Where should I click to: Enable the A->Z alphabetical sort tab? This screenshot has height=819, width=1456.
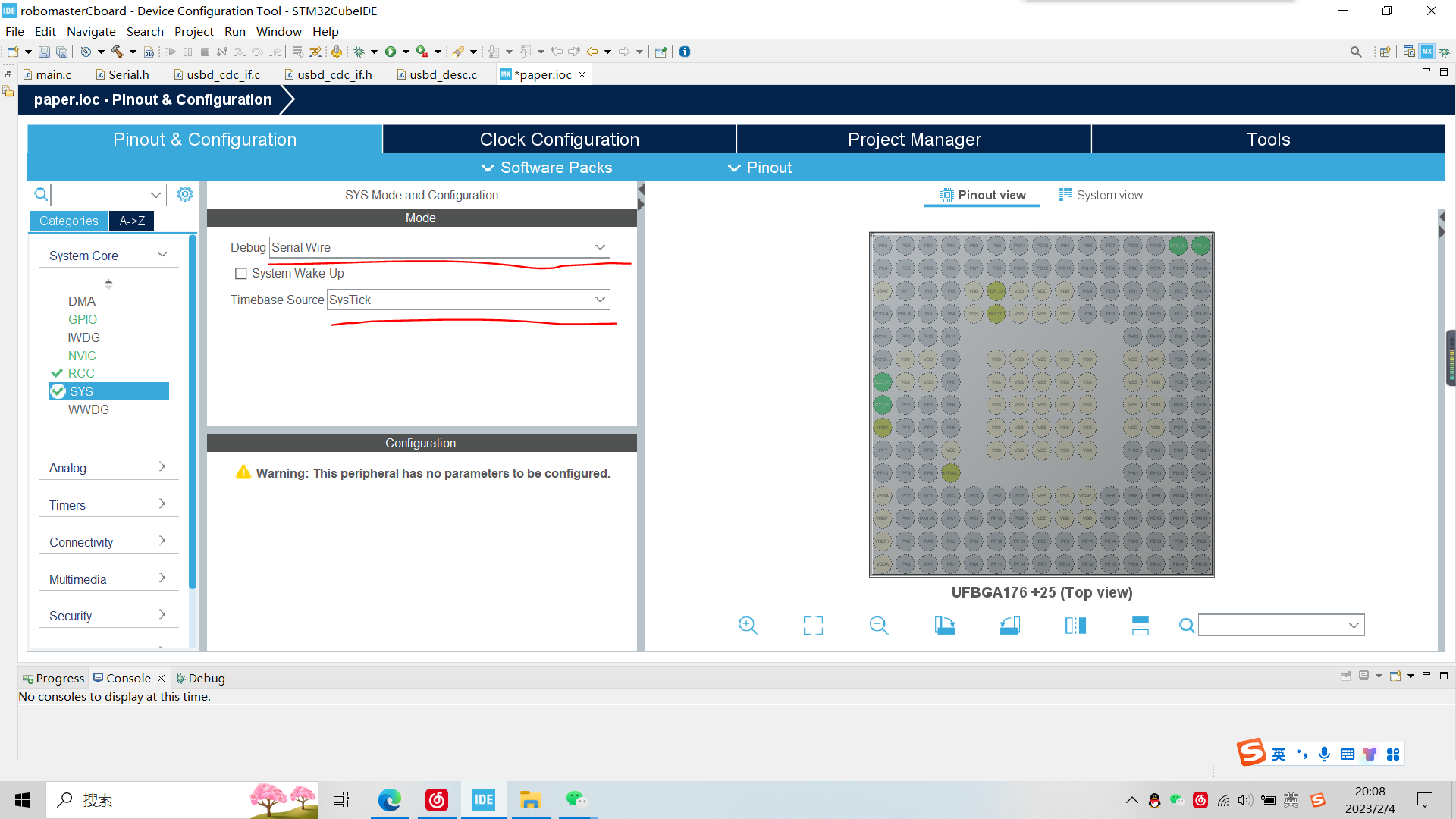131,221
